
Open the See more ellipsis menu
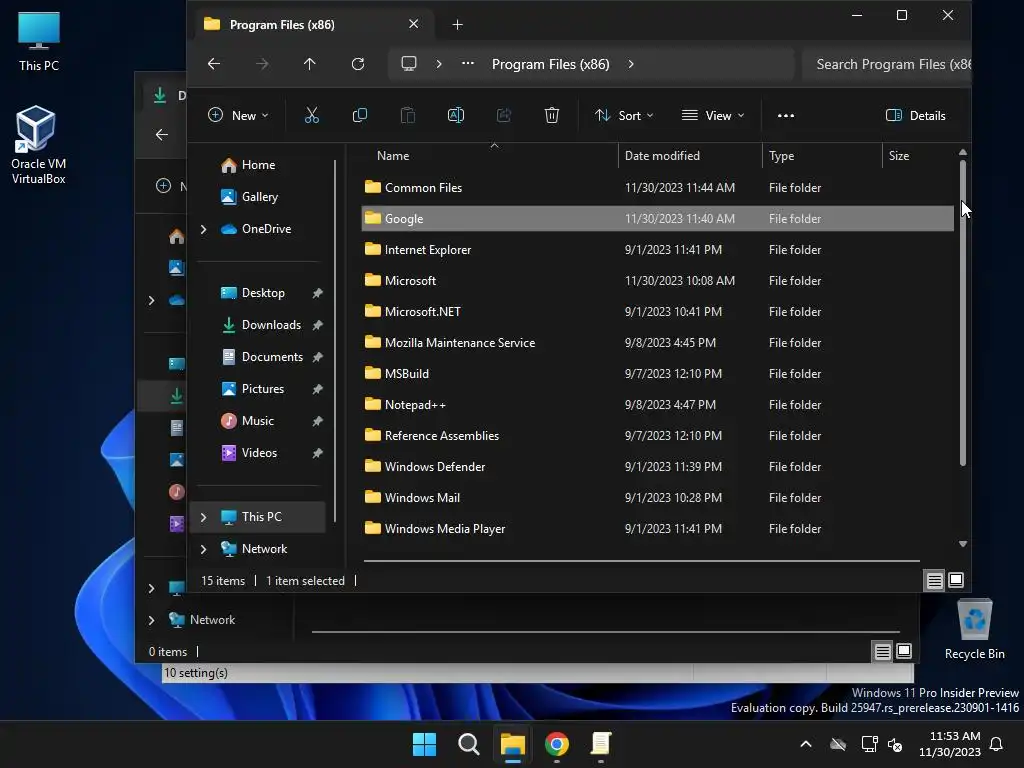[786, 116]
